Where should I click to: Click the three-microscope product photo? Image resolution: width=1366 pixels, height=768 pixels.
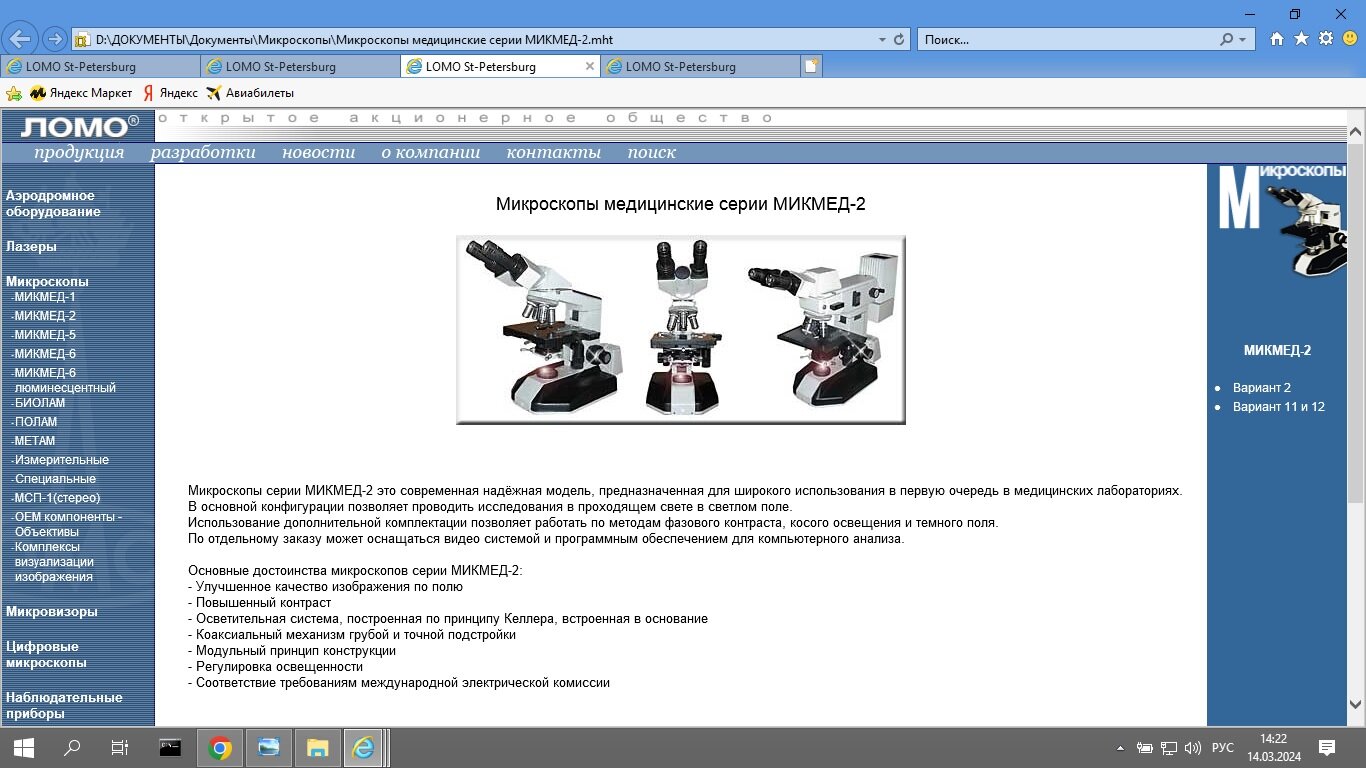tap(681, 330)
